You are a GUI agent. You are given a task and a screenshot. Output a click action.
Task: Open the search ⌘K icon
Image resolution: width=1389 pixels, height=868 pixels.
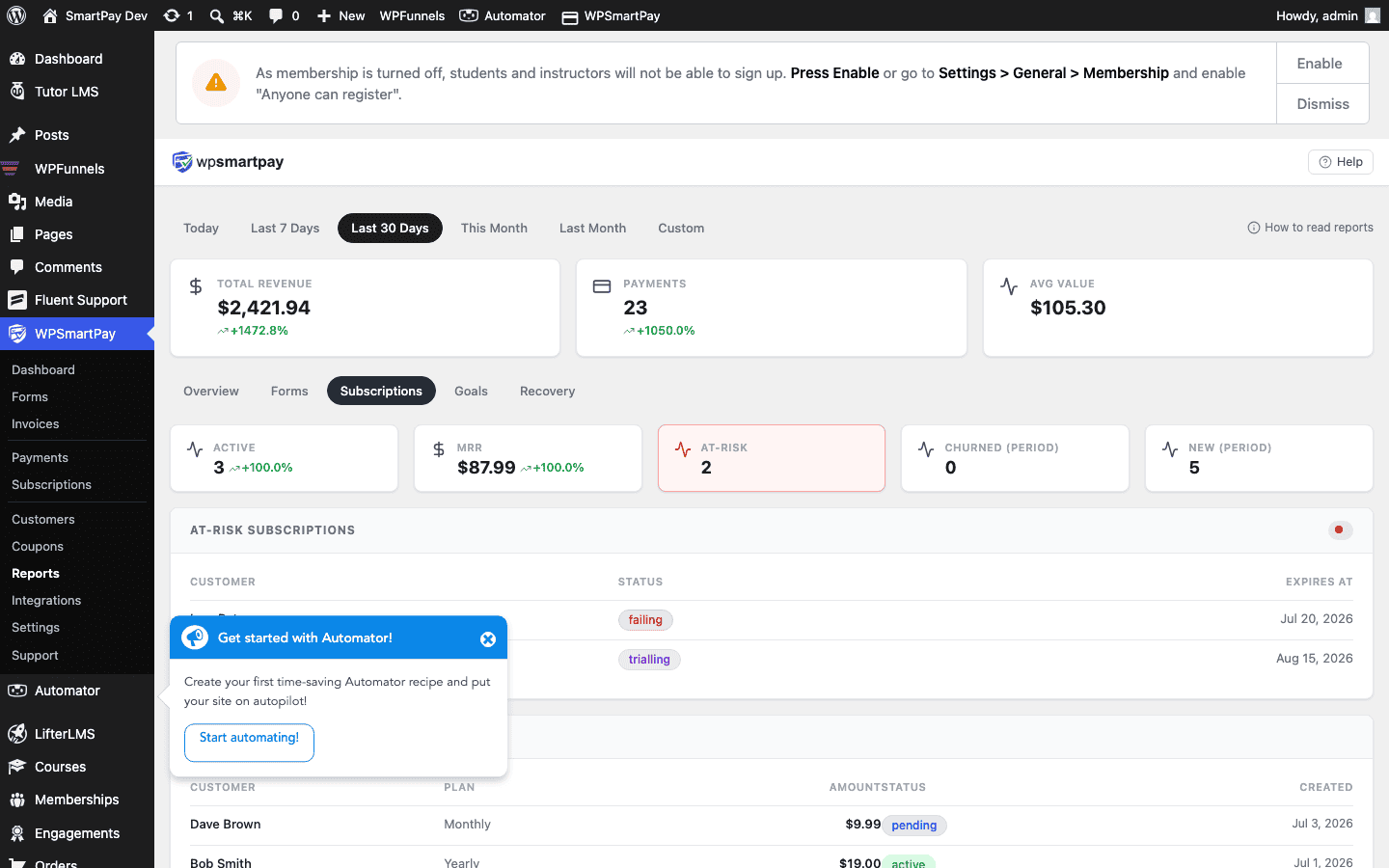tap(217, 15)
